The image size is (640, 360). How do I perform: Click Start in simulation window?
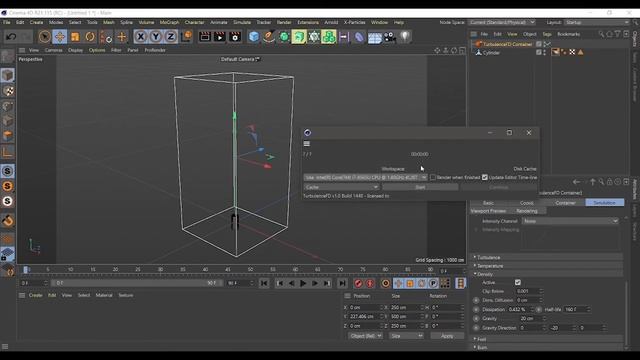(x=420, y=187)
